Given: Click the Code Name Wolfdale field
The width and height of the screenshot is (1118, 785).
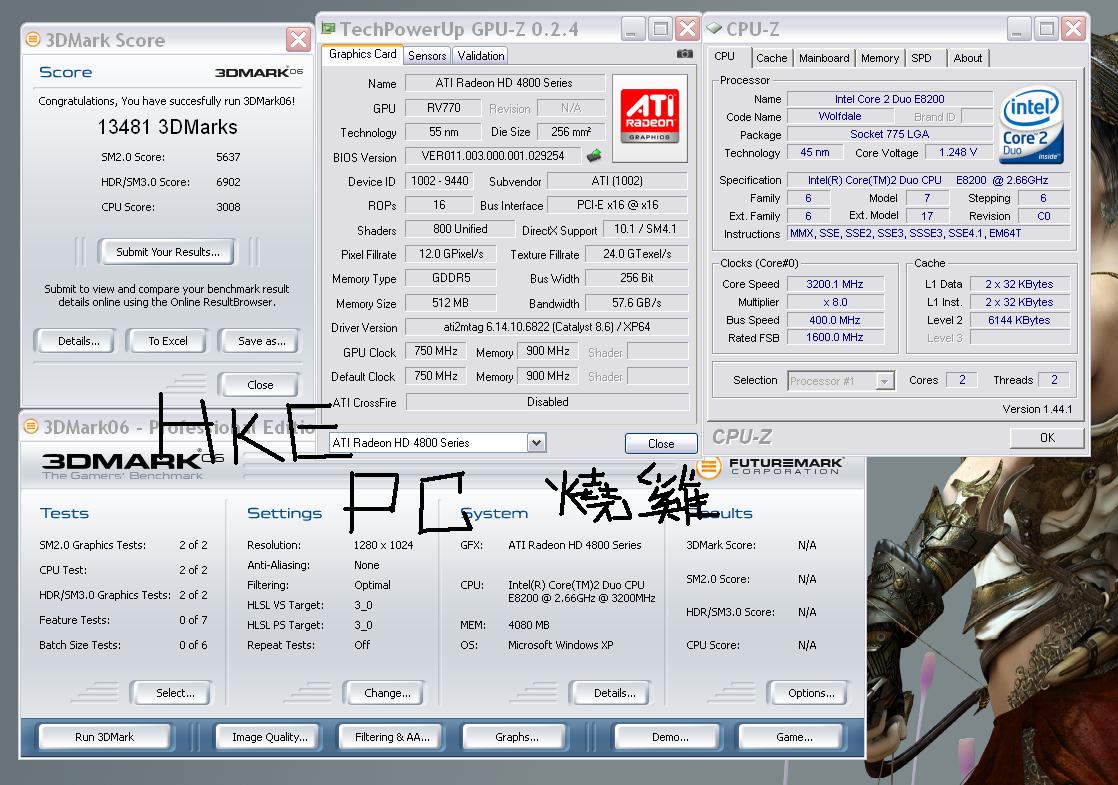Looking at the screenshot, I should pyautogui.click(x=839, y=116).
